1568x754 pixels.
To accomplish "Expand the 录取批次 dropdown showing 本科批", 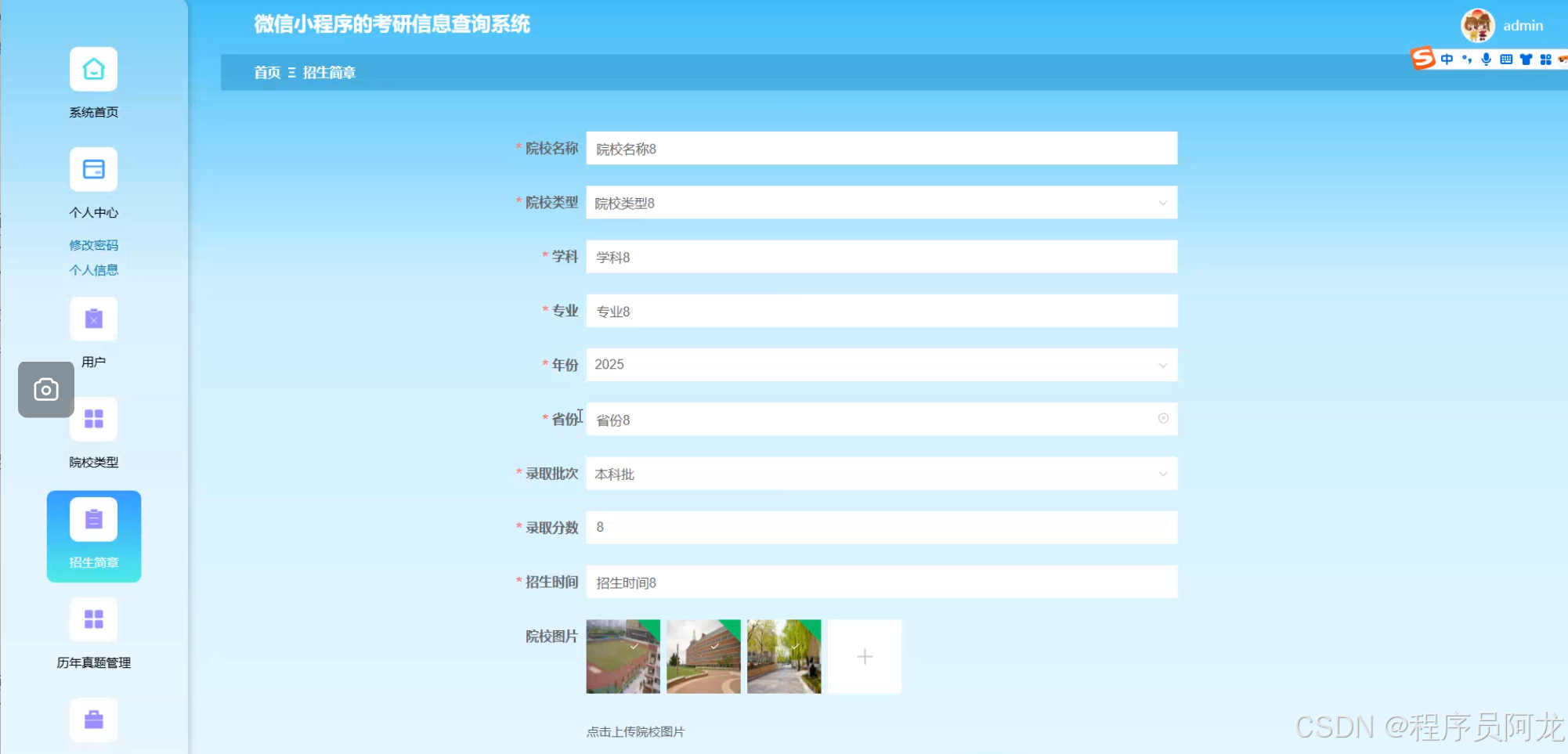I will coord(1162,474).
